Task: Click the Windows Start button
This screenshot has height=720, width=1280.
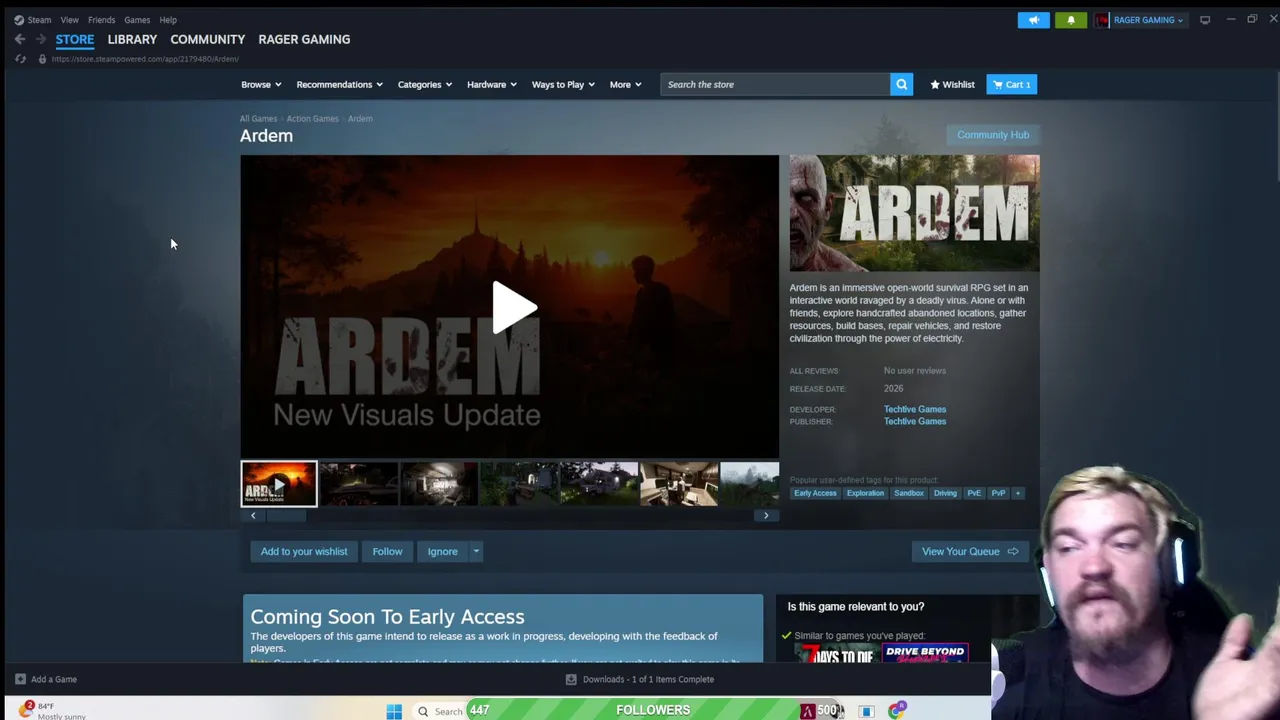Action: tap(394, 711)
